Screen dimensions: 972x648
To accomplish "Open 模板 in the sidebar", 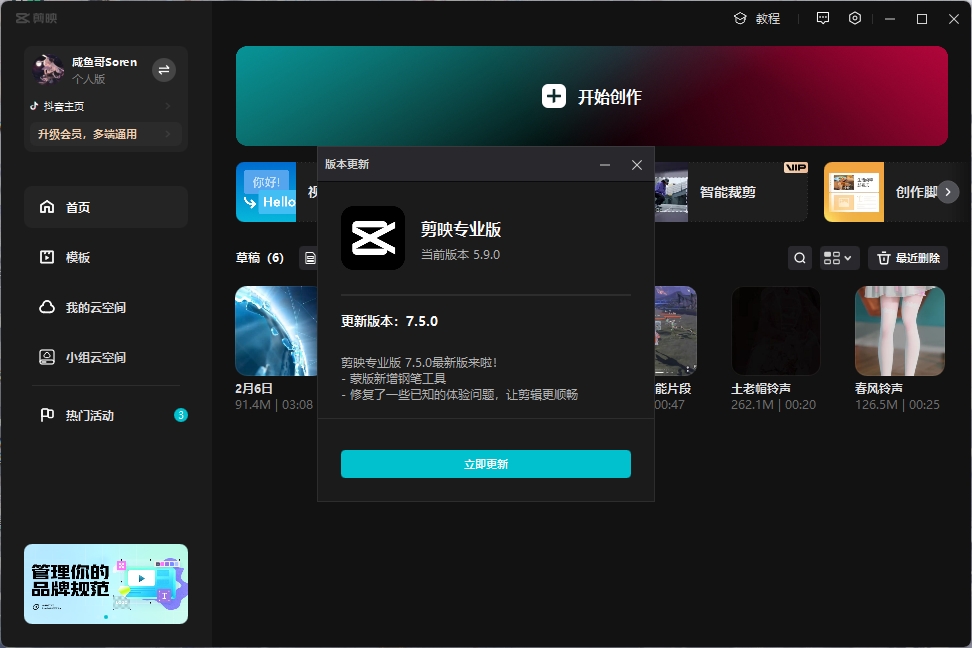I will point(105,257).
